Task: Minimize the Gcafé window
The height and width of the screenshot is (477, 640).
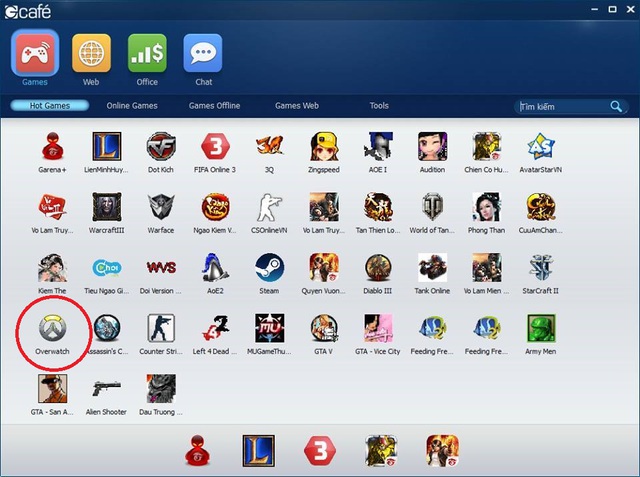Action: pyautogui.click(x=595, y=9)
